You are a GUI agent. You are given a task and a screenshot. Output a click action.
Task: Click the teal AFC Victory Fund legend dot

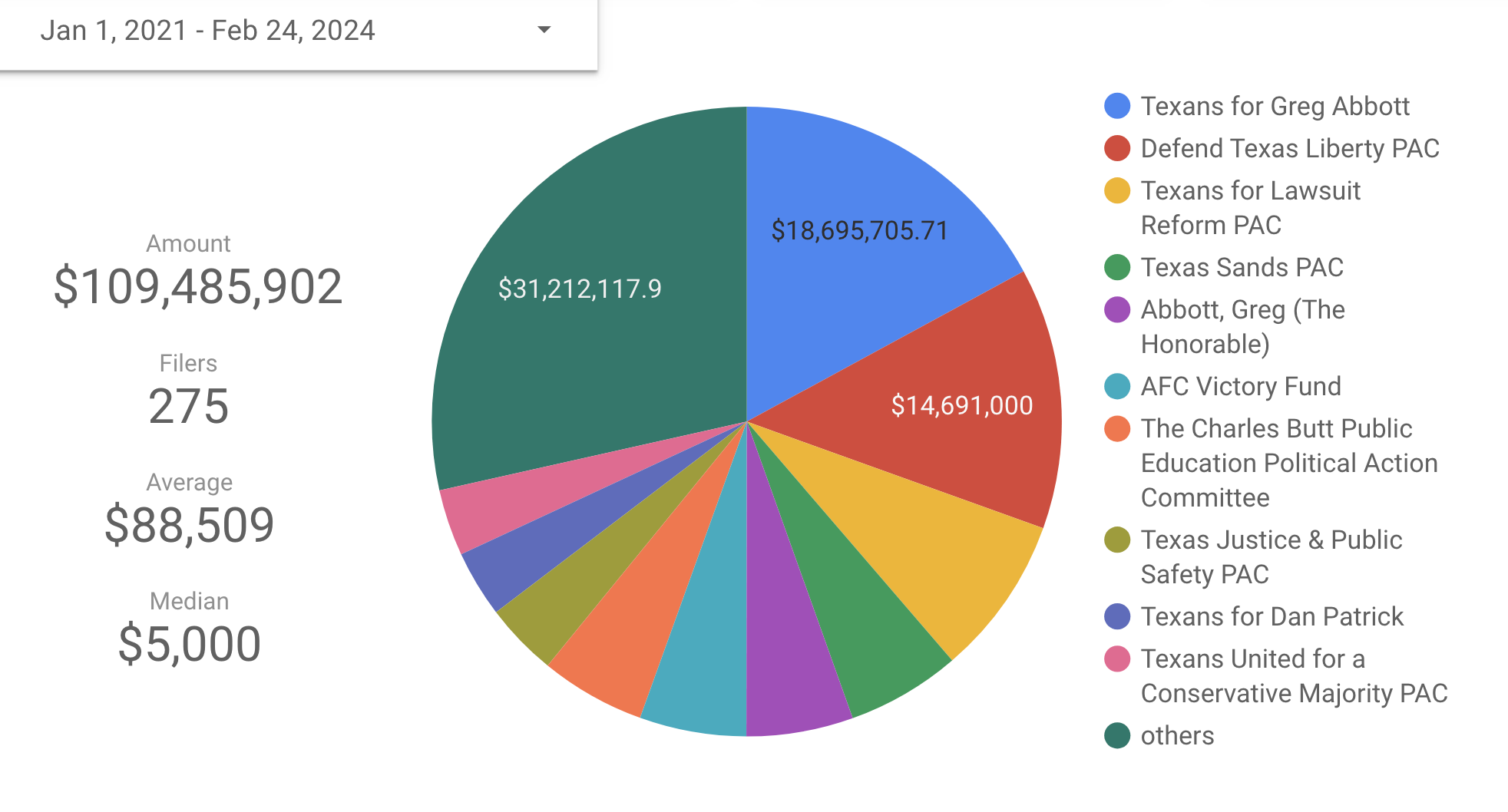click(x=1117, y=386)
